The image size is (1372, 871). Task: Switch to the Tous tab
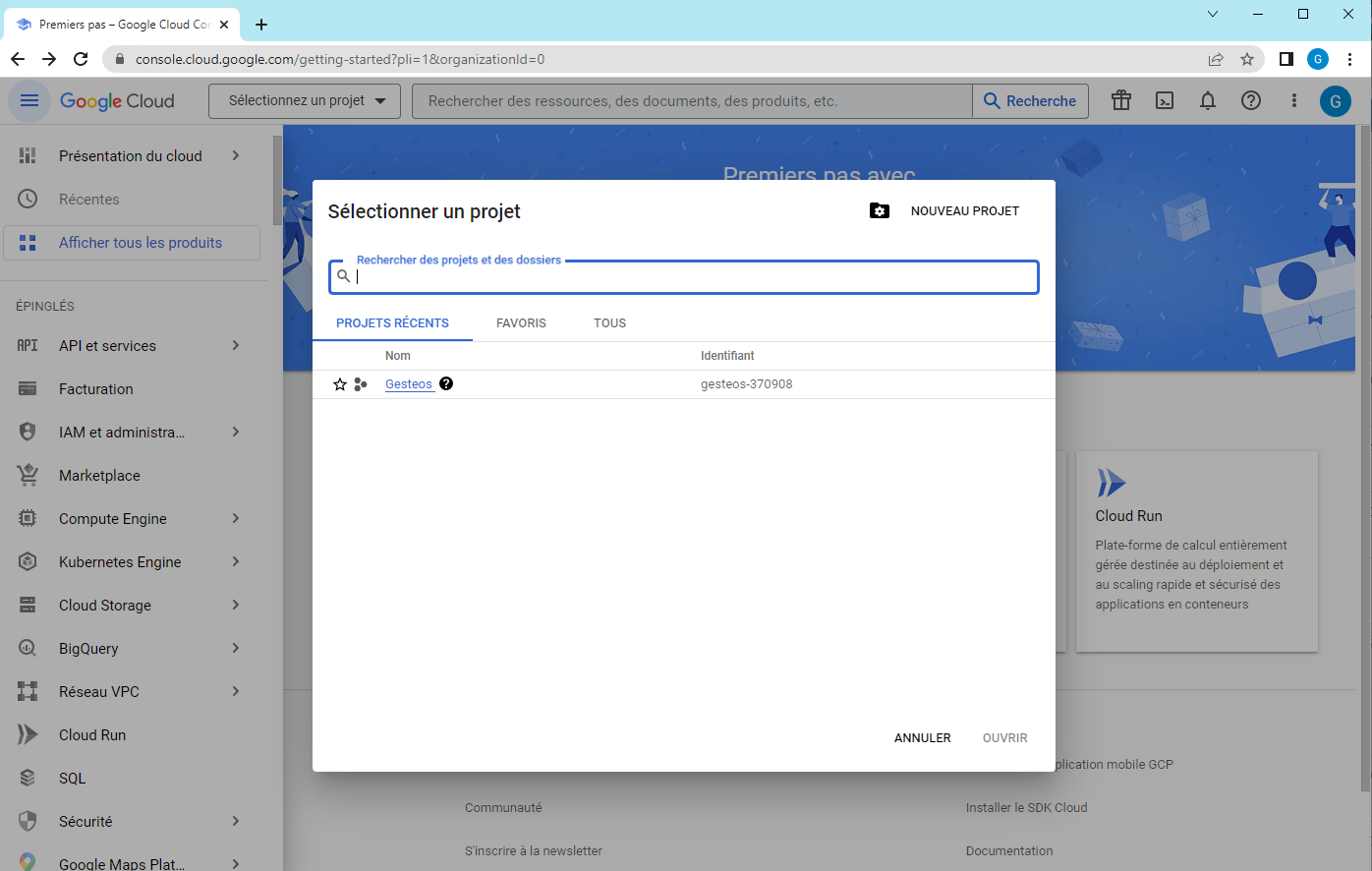pyautogui.click(x=609, y=323)
